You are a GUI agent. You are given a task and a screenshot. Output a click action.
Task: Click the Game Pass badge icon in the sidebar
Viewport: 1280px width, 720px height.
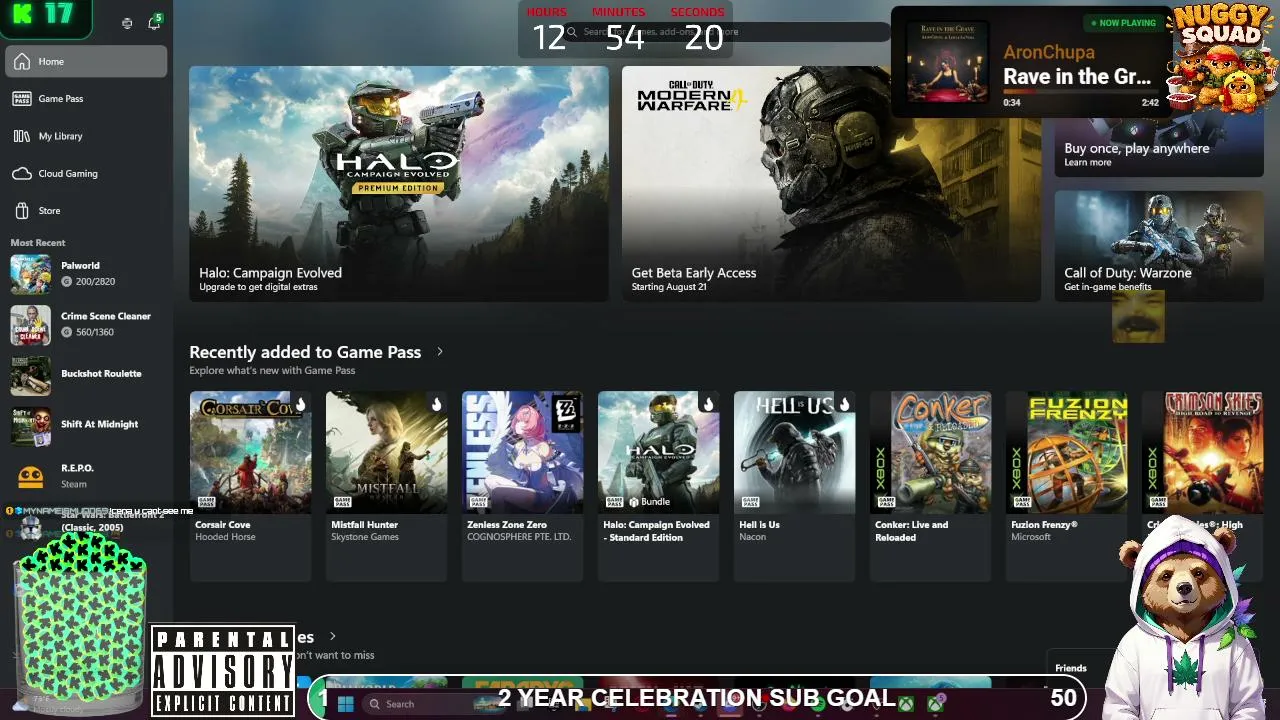point(22,99)
